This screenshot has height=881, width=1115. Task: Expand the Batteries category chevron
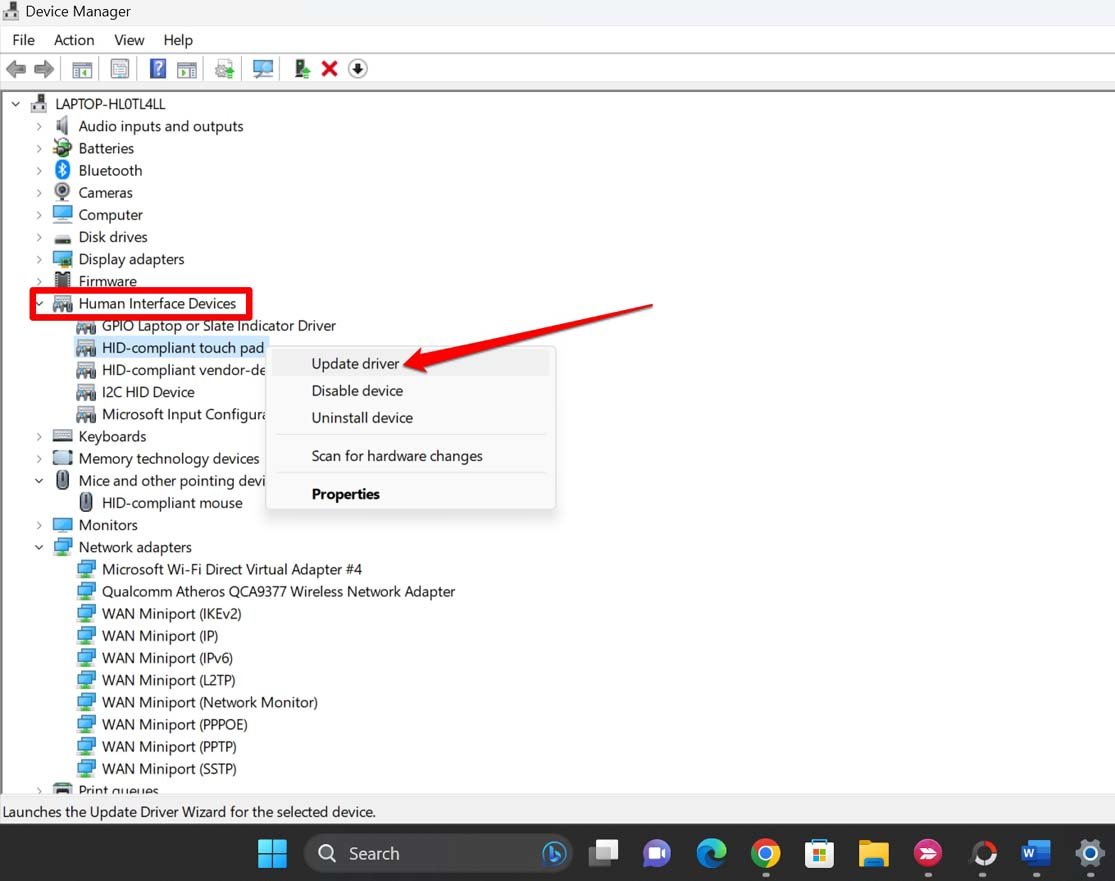(x=39, y=149)
